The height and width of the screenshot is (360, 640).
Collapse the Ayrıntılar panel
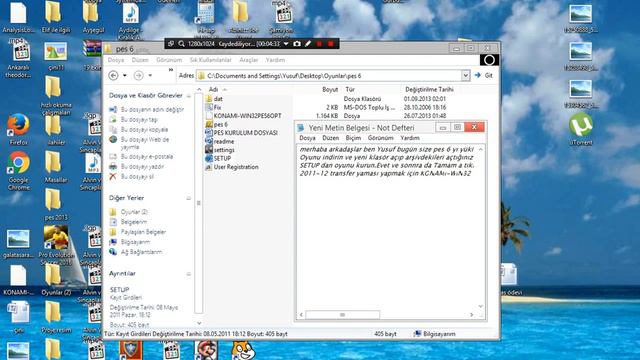tap(189, 274)
